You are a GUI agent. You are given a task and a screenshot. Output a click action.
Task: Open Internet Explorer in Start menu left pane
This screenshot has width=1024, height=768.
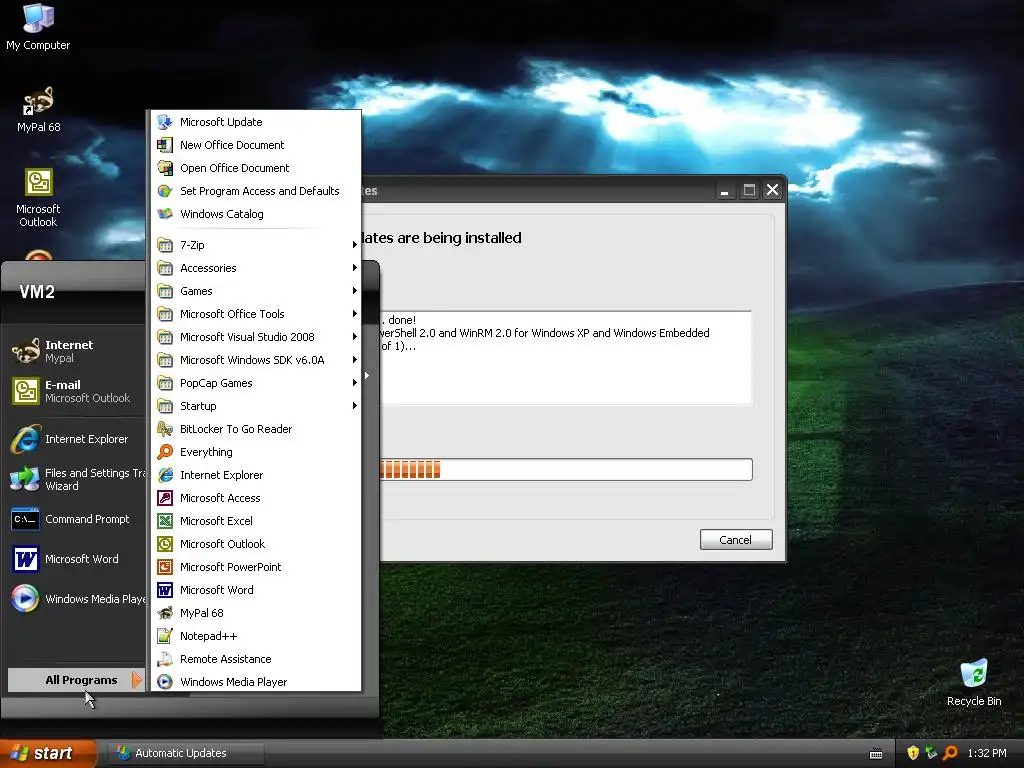(x=74, y=439)
